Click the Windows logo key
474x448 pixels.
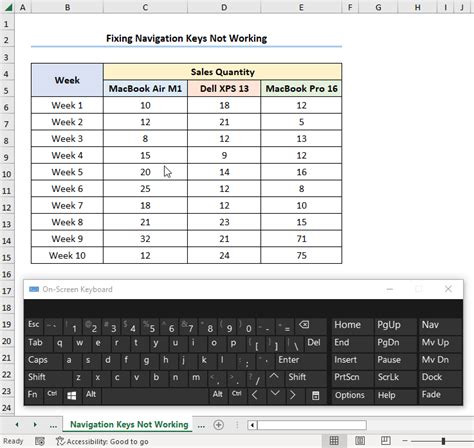tap(72, 396)
